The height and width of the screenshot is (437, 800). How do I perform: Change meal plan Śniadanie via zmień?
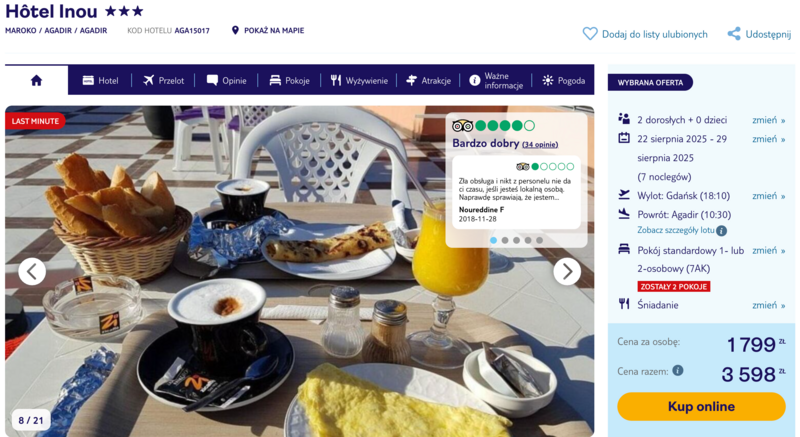point(768,305)
